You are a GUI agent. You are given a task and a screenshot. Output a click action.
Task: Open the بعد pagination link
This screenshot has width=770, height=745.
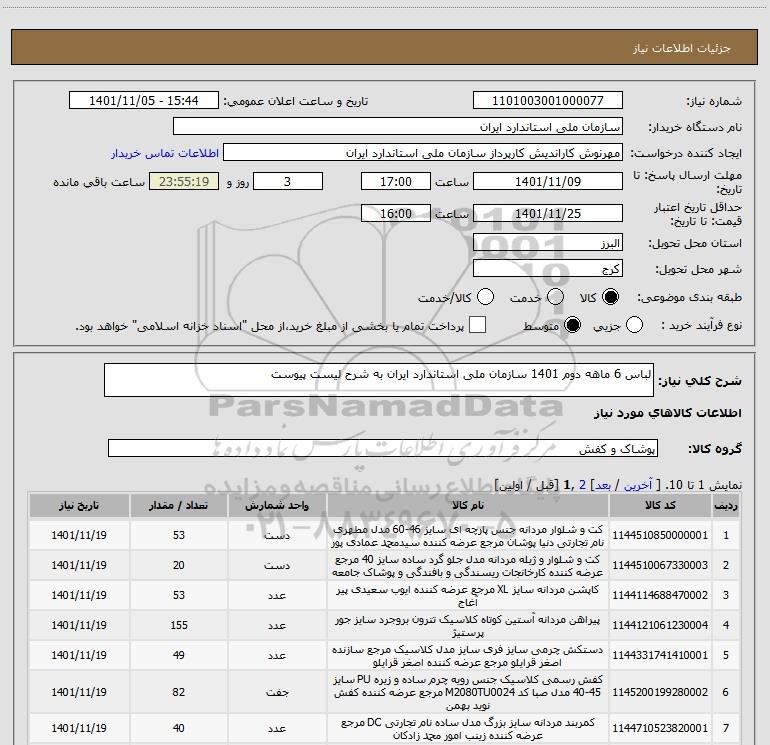(603, 485)
